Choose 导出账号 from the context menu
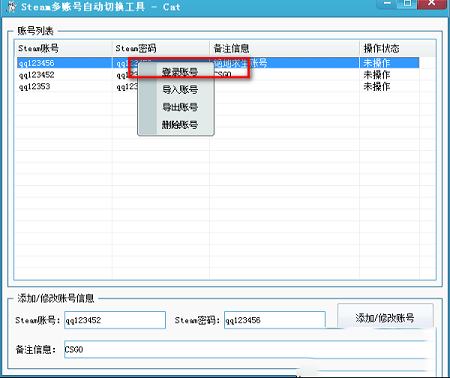This screenshot has width=450, height=378. click(180, 107)
